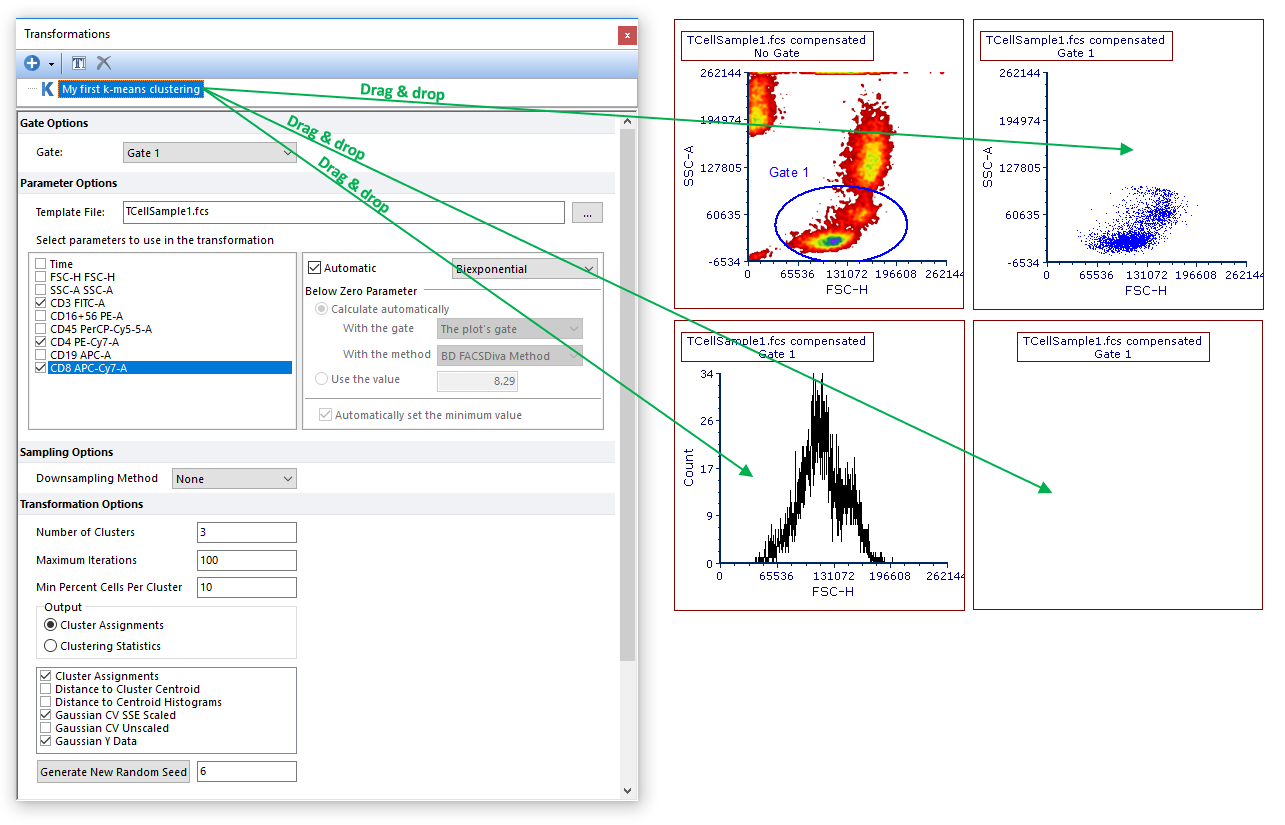
Task: Click the Template File browse button
Action: pos(587,212)
